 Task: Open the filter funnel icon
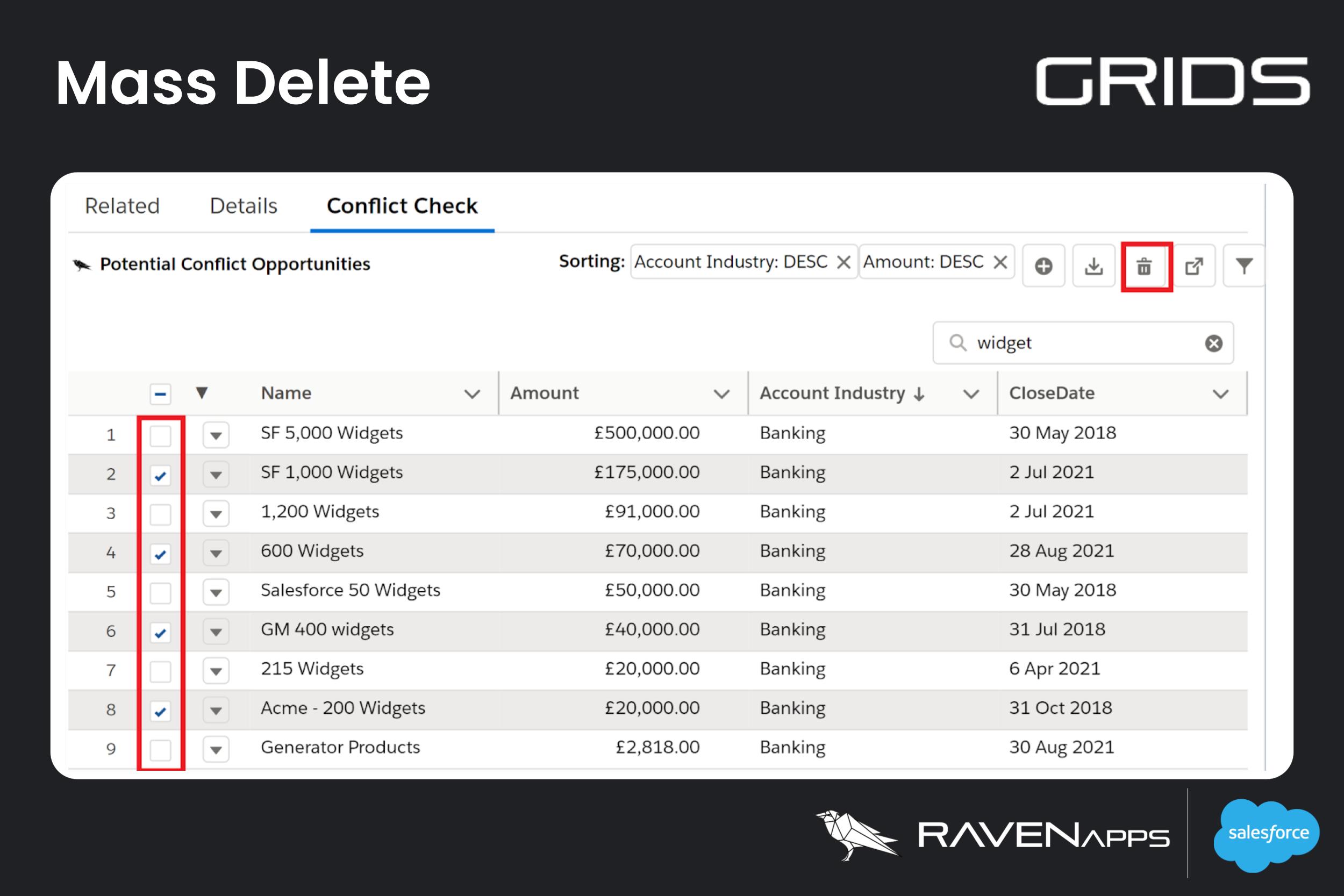pos(1244,266)
